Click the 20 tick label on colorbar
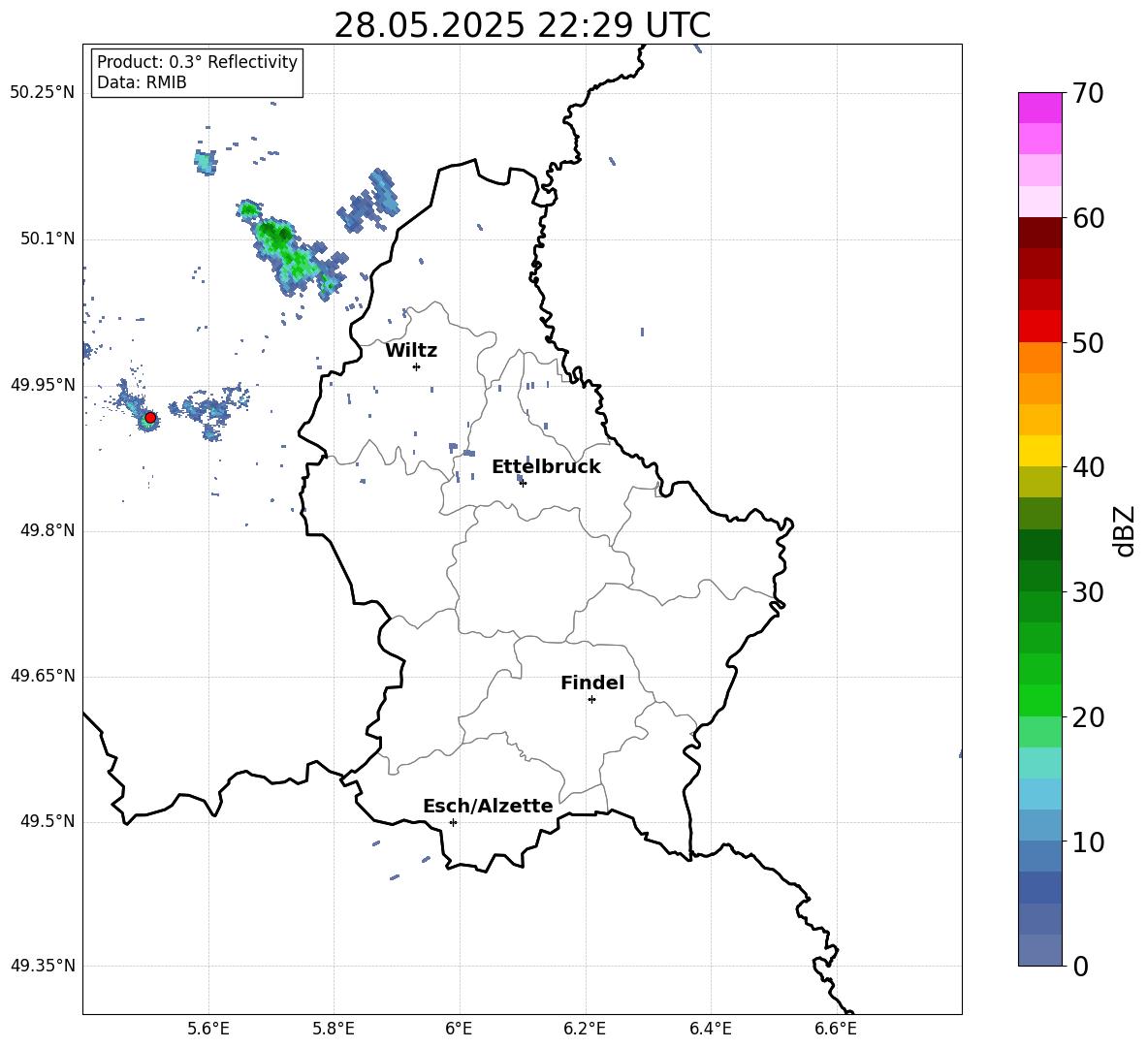This screenshot has height=1048, width=1148. click(x=1088, y=717)
